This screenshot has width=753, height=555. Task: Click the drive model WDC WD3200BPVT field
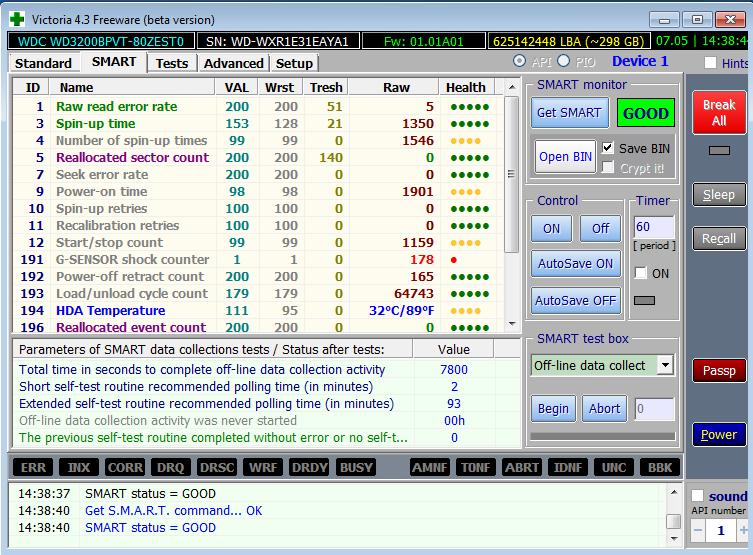(101, 41)
